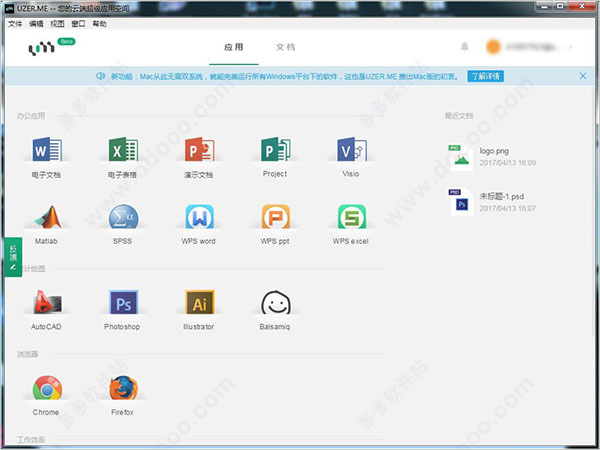This screenshot has height=450, width=600.
Task: Open the Illustrator app icon
Action: click(199, 302)
